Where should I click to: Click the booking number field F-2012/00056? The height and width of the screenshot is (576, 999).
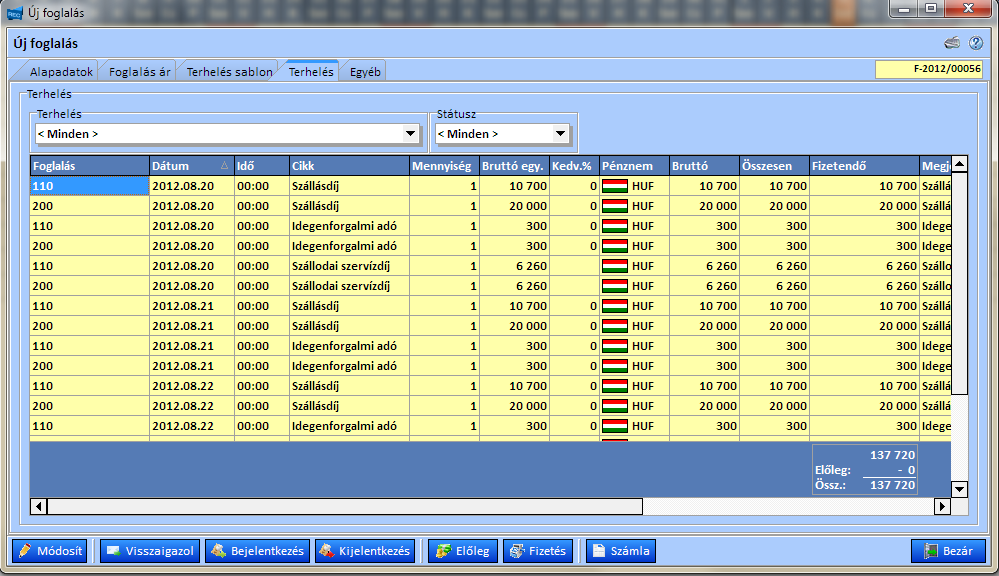pos(928,69)
